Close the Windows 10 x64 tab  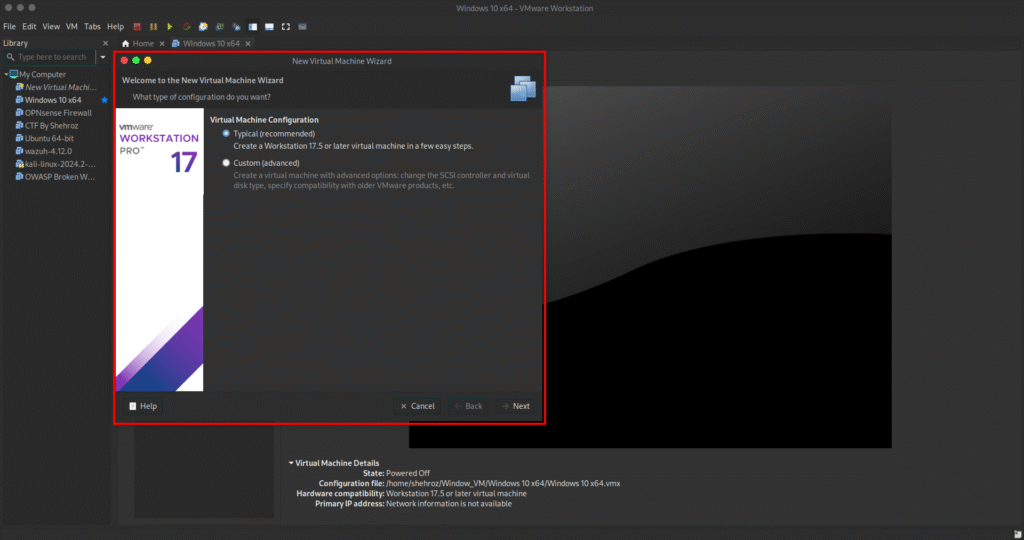pos(248,44)
